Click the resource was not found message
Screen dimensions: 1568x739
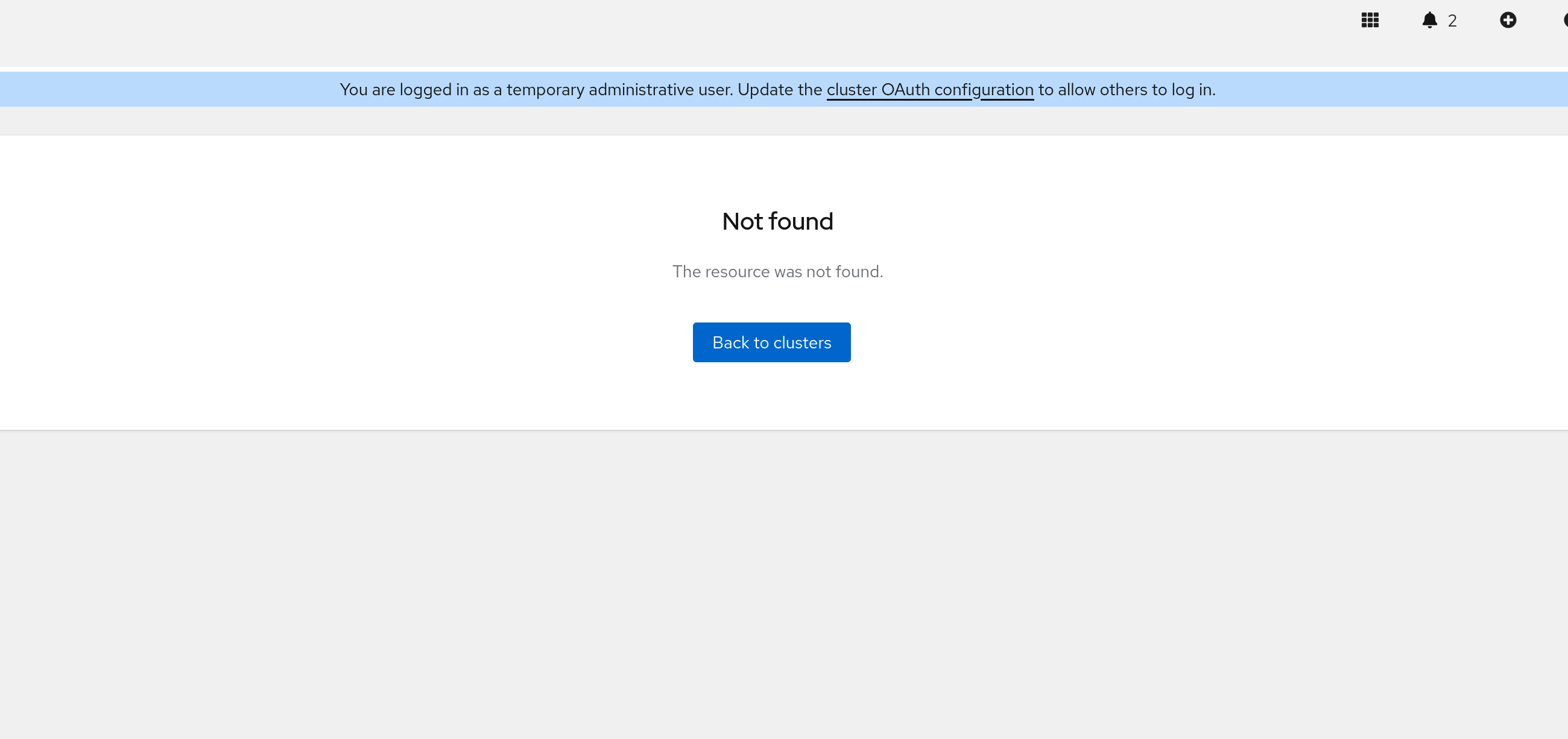[777, 271]
